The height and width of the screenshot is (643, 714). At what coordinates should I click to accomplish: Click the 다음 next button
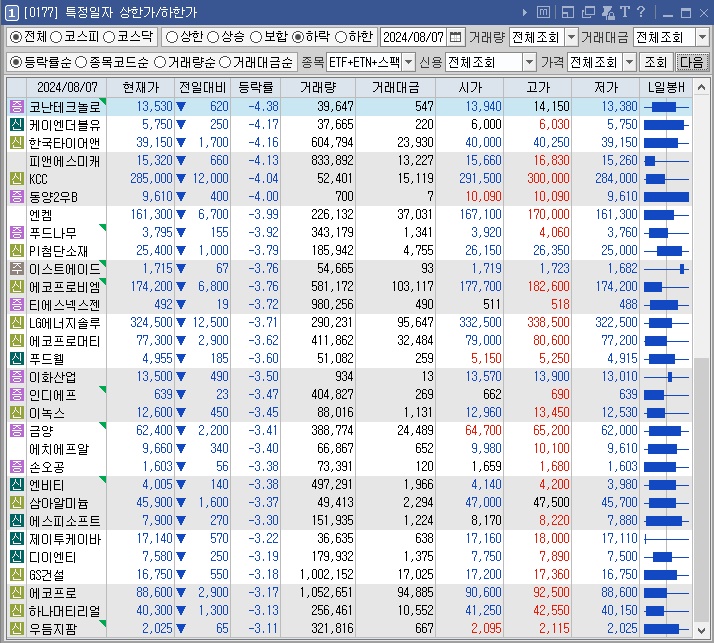pos(691,62)
